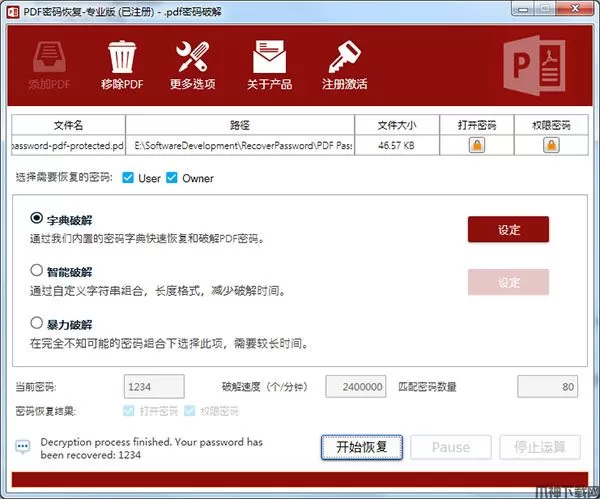Screen dimensions: 600x499
Task: Click the lock icon under 权限密码
Action: click(x=551, y=145)
